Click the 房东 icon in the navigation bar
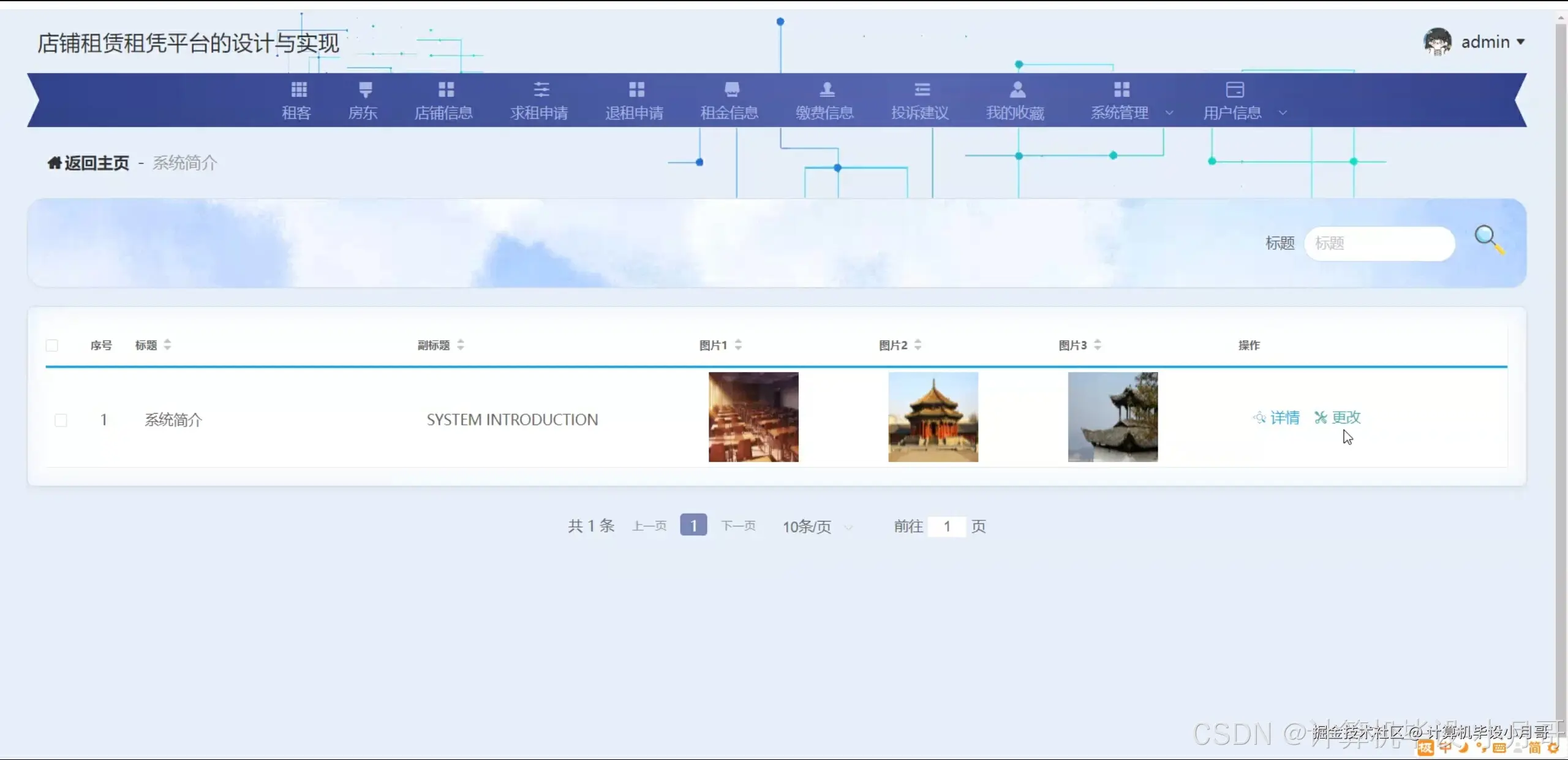The height and width of the screenshot is (760, 1568). tap(365, 90)
